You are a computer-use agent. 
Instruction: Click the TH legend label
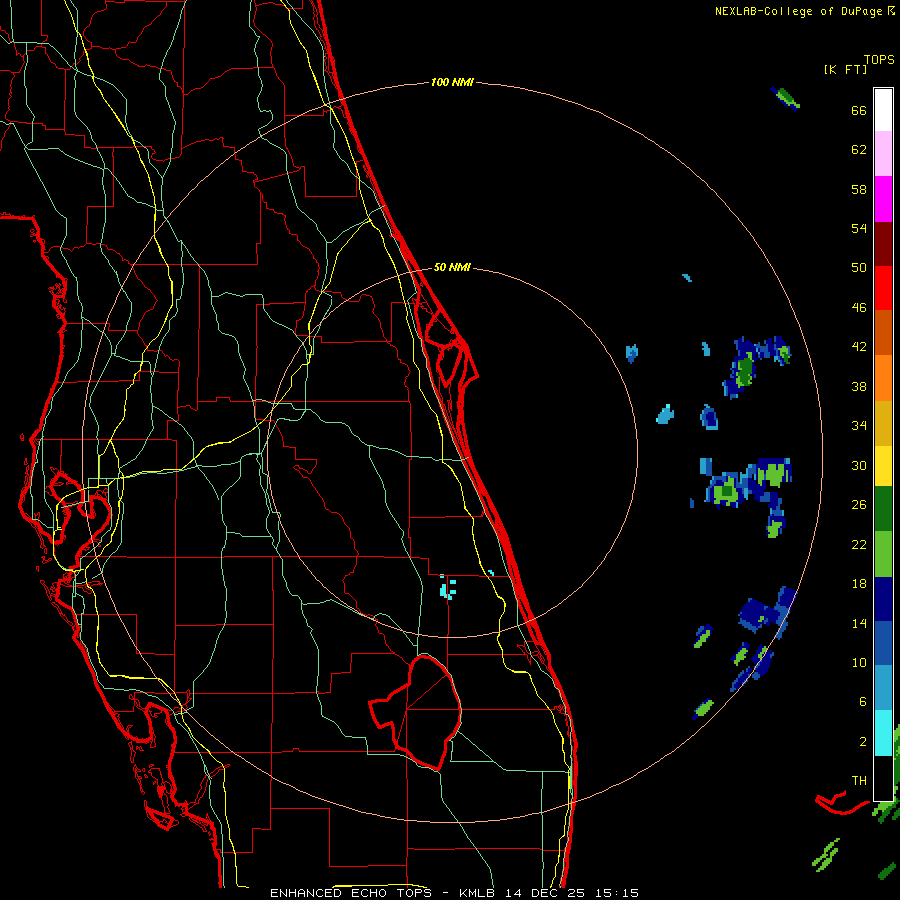pos(859,781)
